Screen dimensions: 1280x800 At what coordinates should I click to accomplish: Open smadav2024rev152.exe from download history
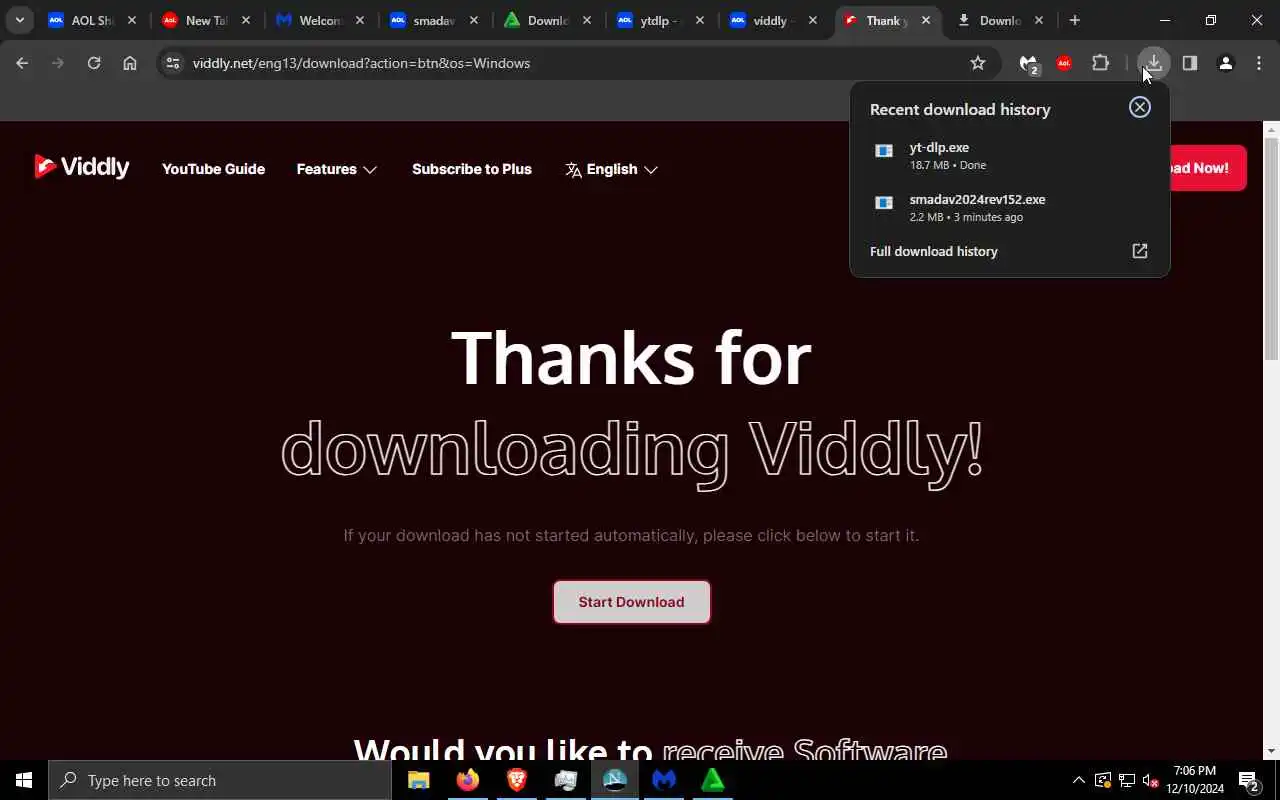(x=1009, y=207)
